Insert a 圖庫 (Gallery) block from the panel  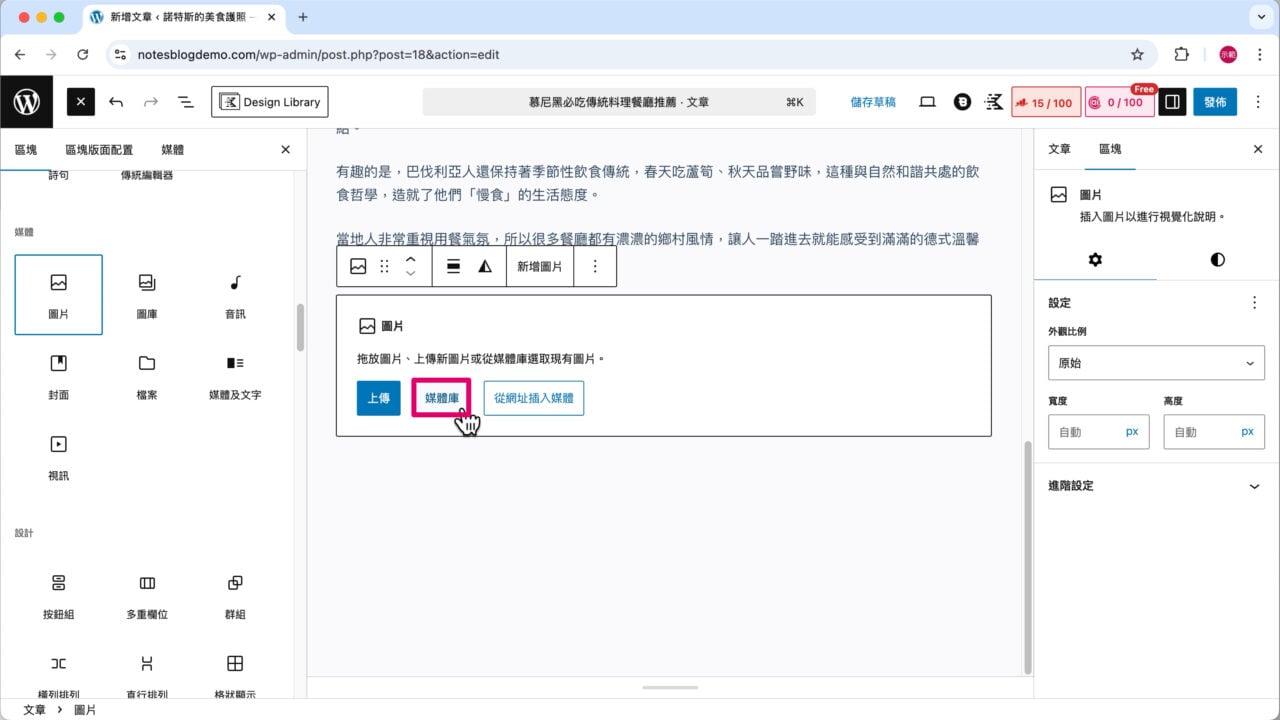pos(145,294)
